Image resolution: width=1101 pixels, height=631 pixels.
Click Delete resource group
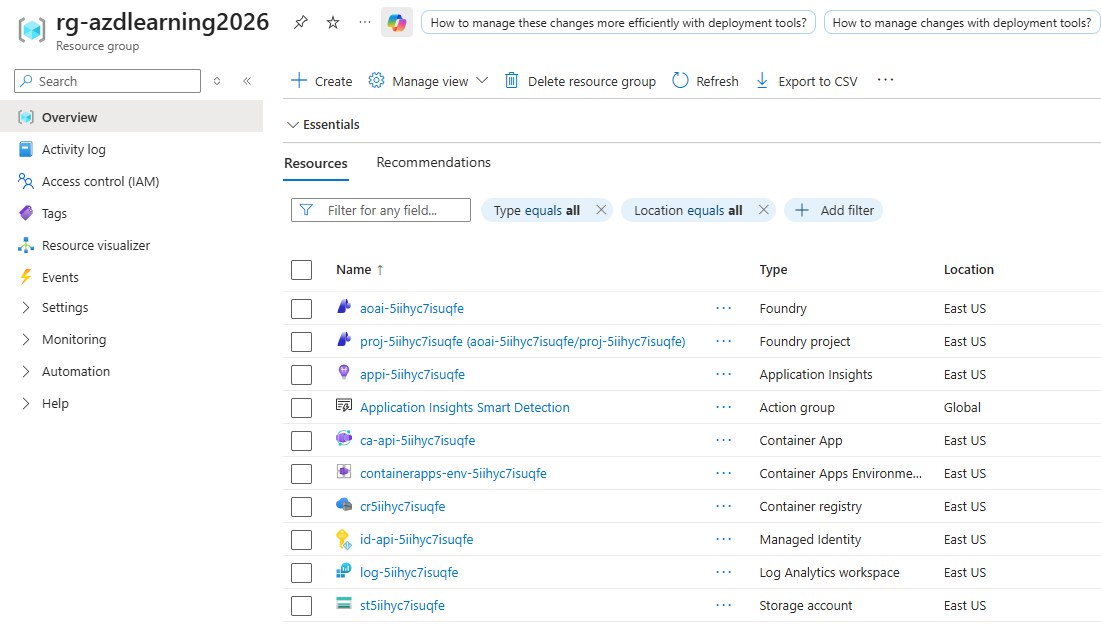tap(580, 81)
